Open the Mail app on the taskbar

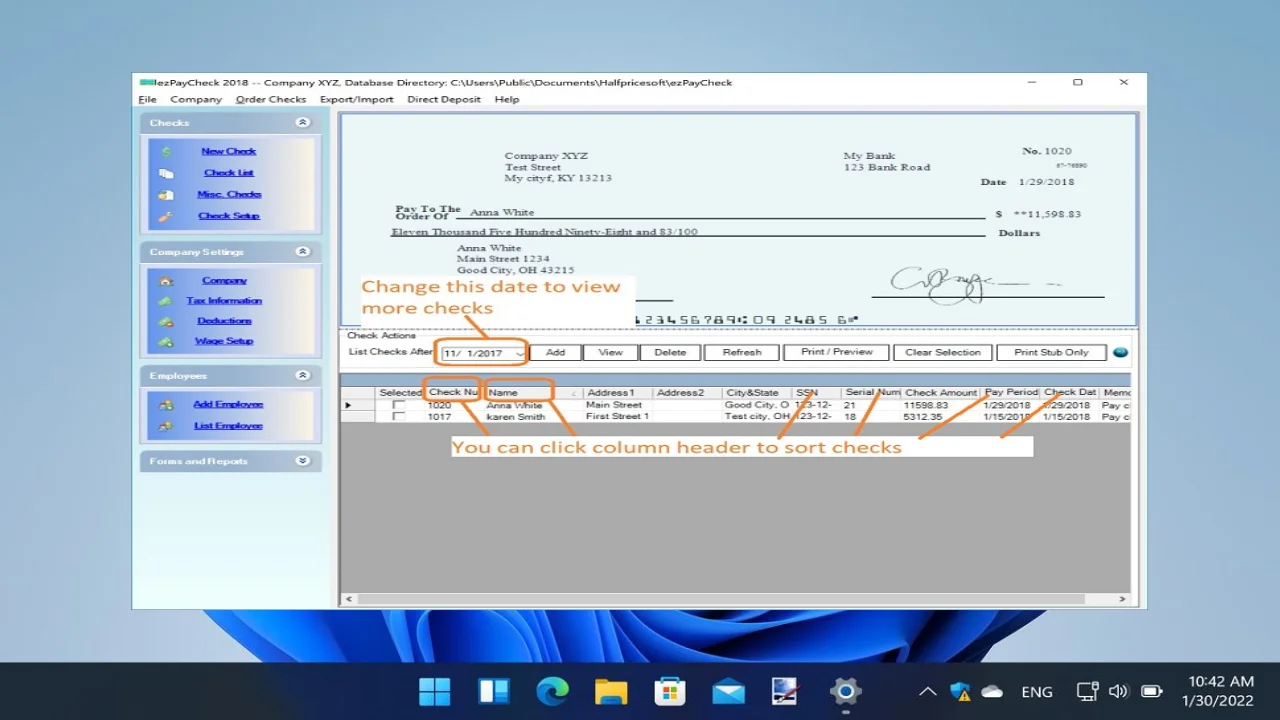coord(728,691)
